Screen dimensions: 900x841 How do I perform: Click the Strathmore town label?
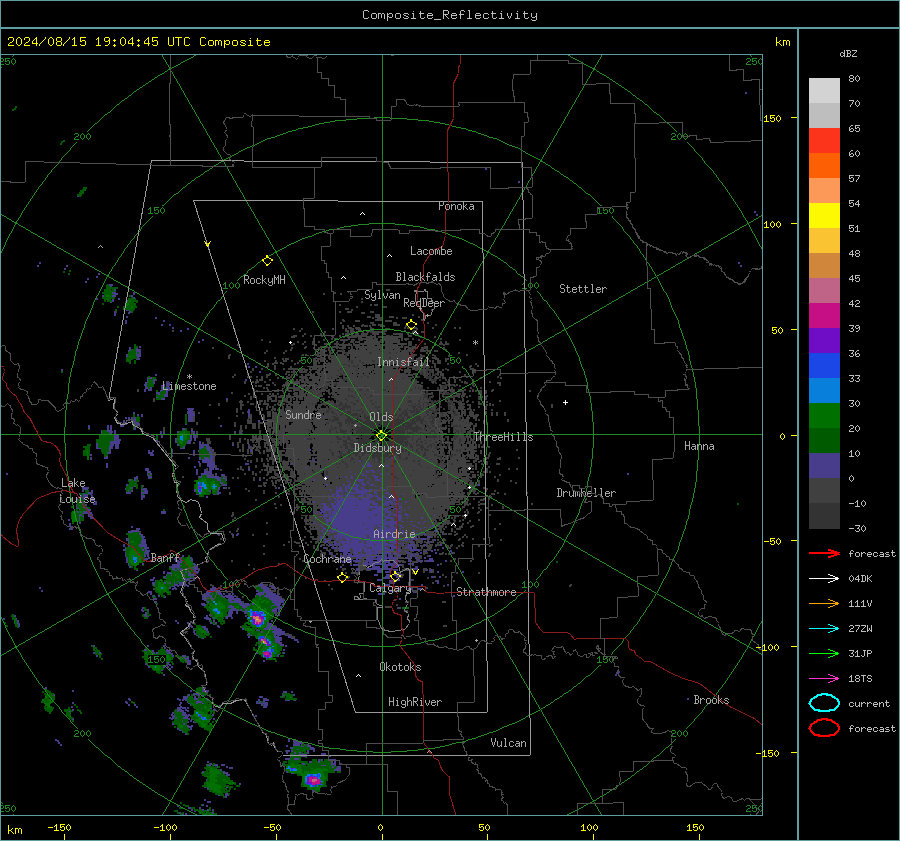point(486,592)
